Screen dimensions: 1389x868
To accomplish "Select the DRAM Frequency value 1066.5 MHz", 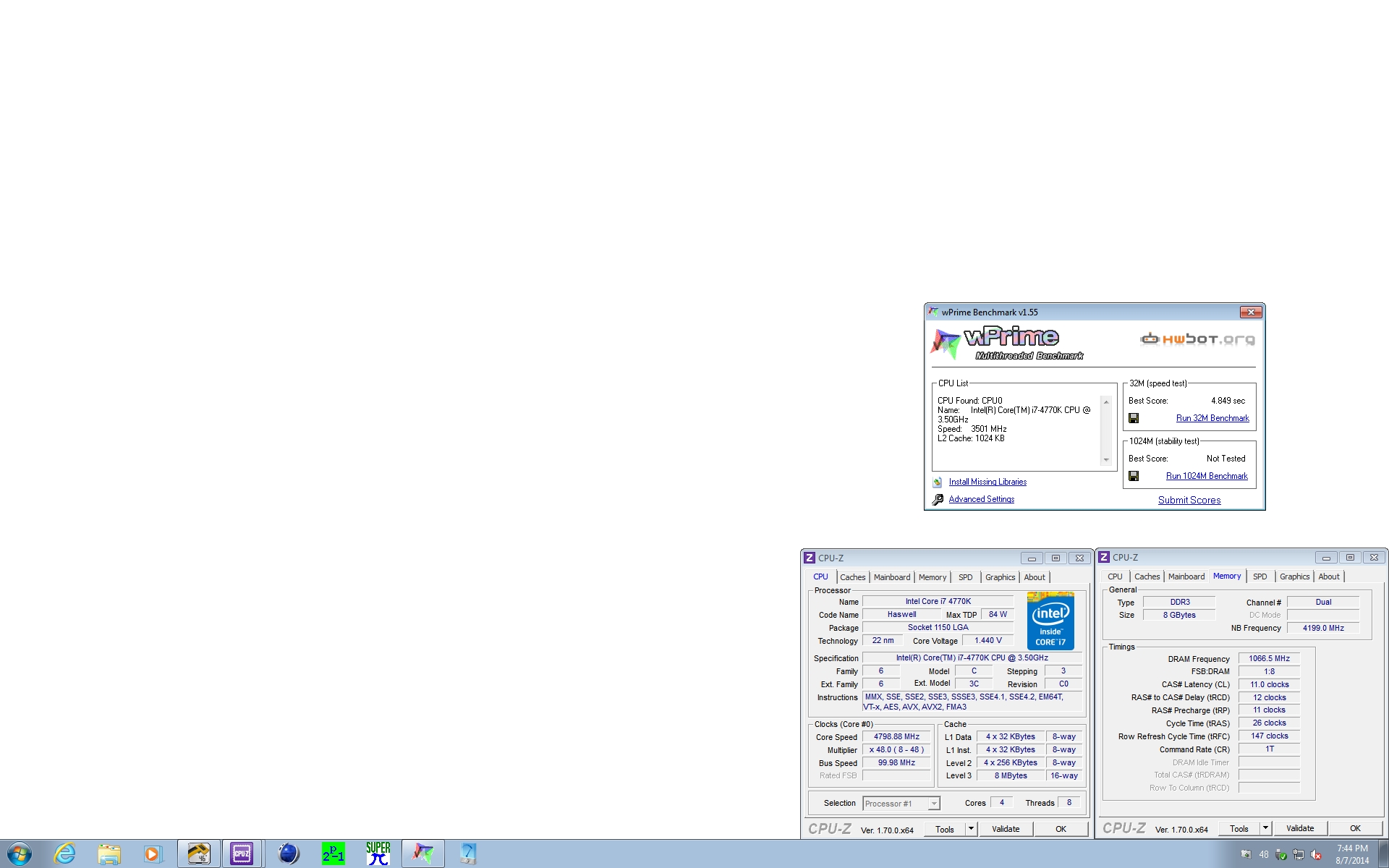I will tap(1269, 658).
